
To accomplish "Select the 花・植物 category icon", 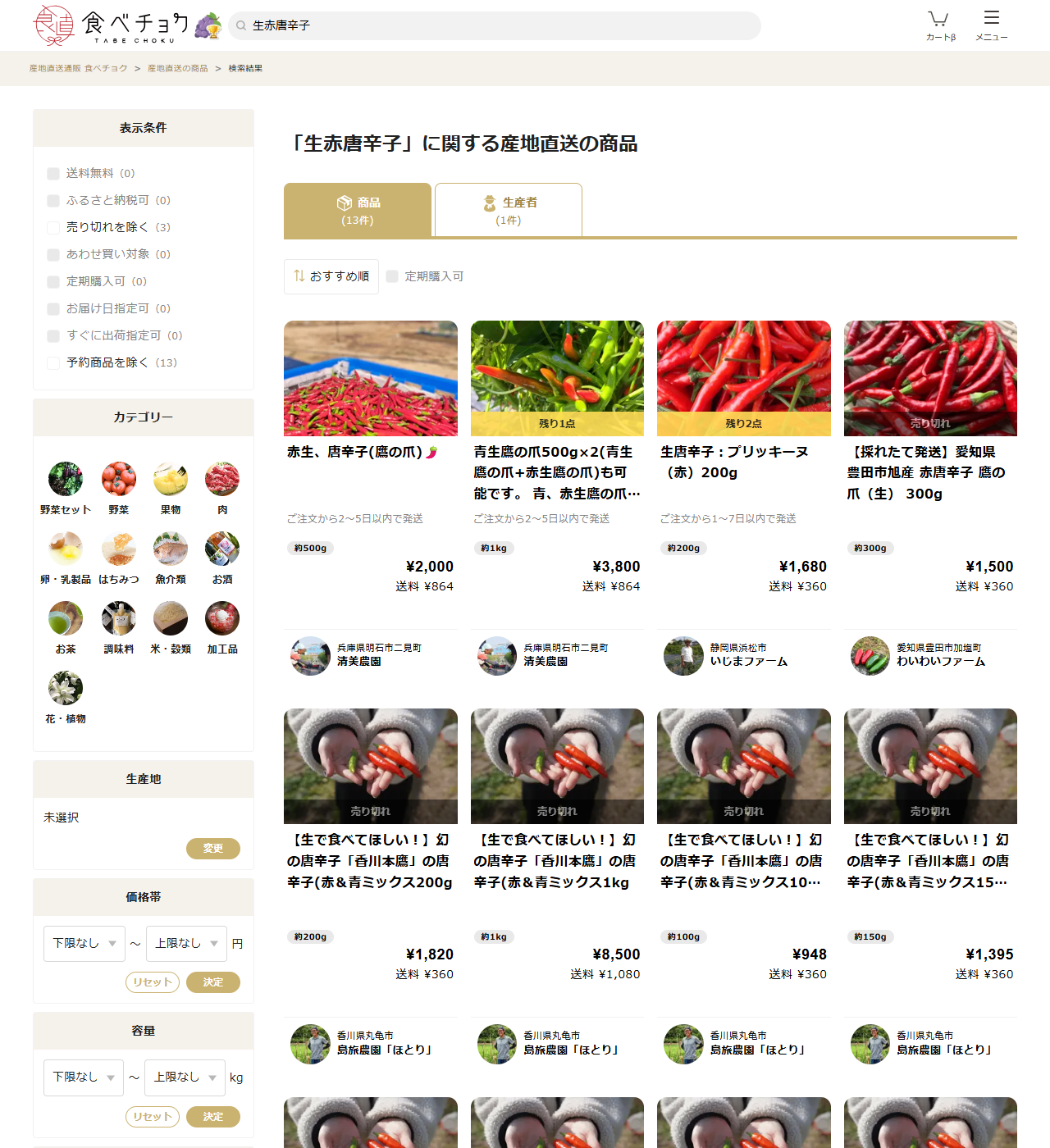I will pyautogui.click(x=66, y=688).
